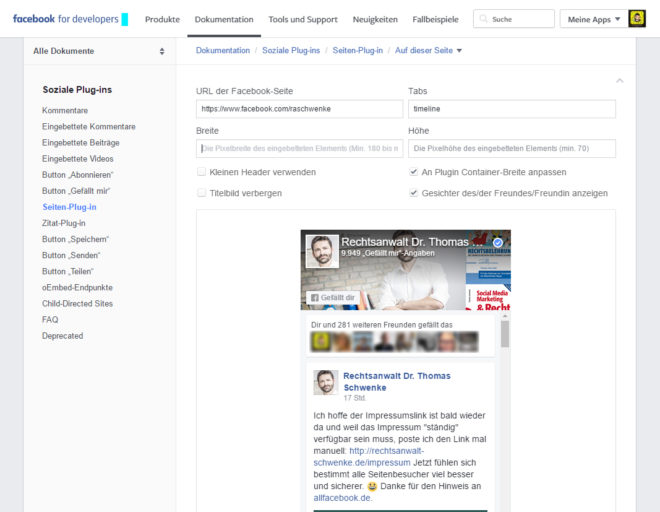660x512 pixels.
Task: Open Tools und Support menu
Action: pos(303,19)
